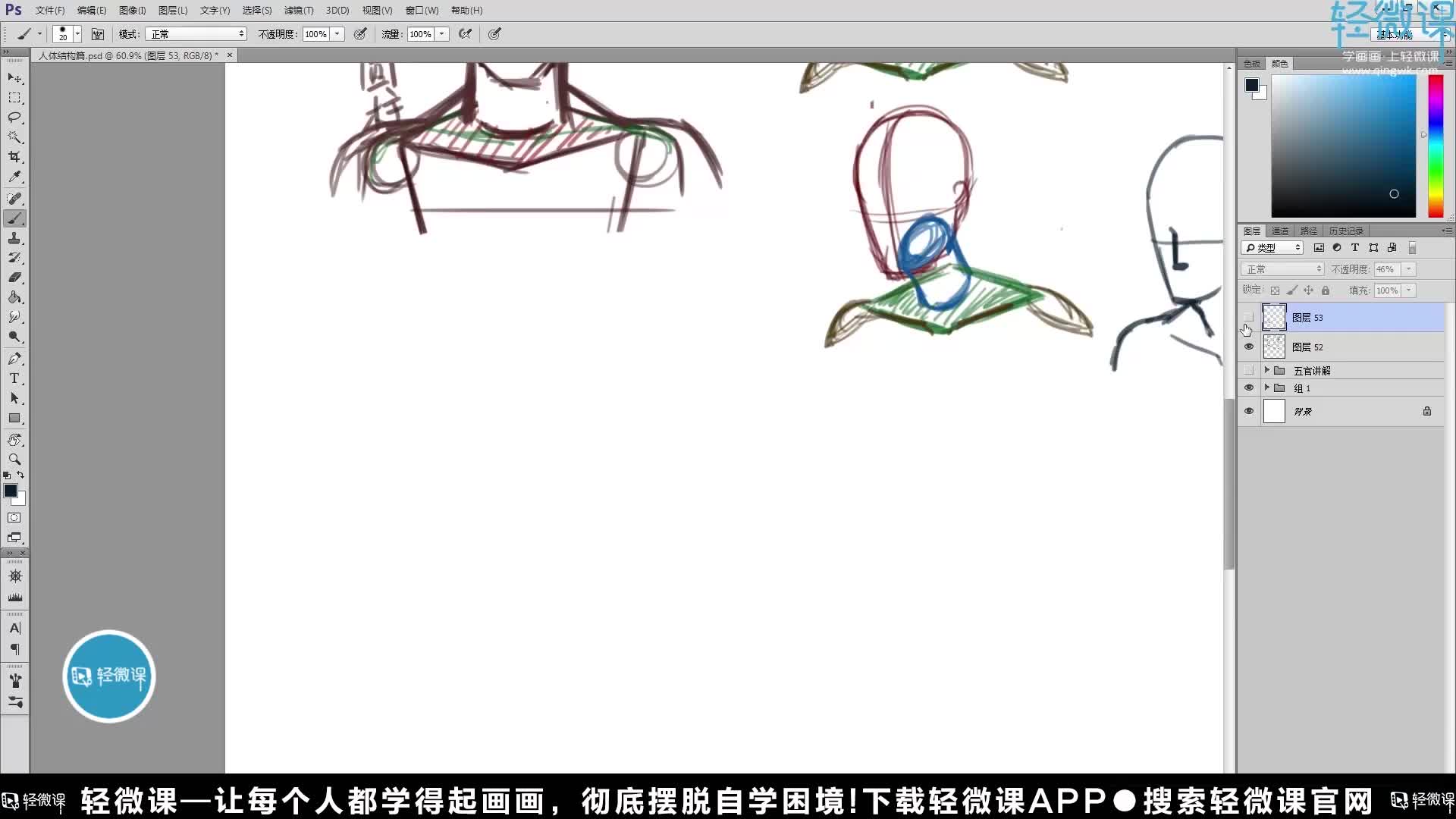This screenshot has height=819, width=1456.
Task: Hide layer 图层 52 with eye icon
Action: (1249, 347)
